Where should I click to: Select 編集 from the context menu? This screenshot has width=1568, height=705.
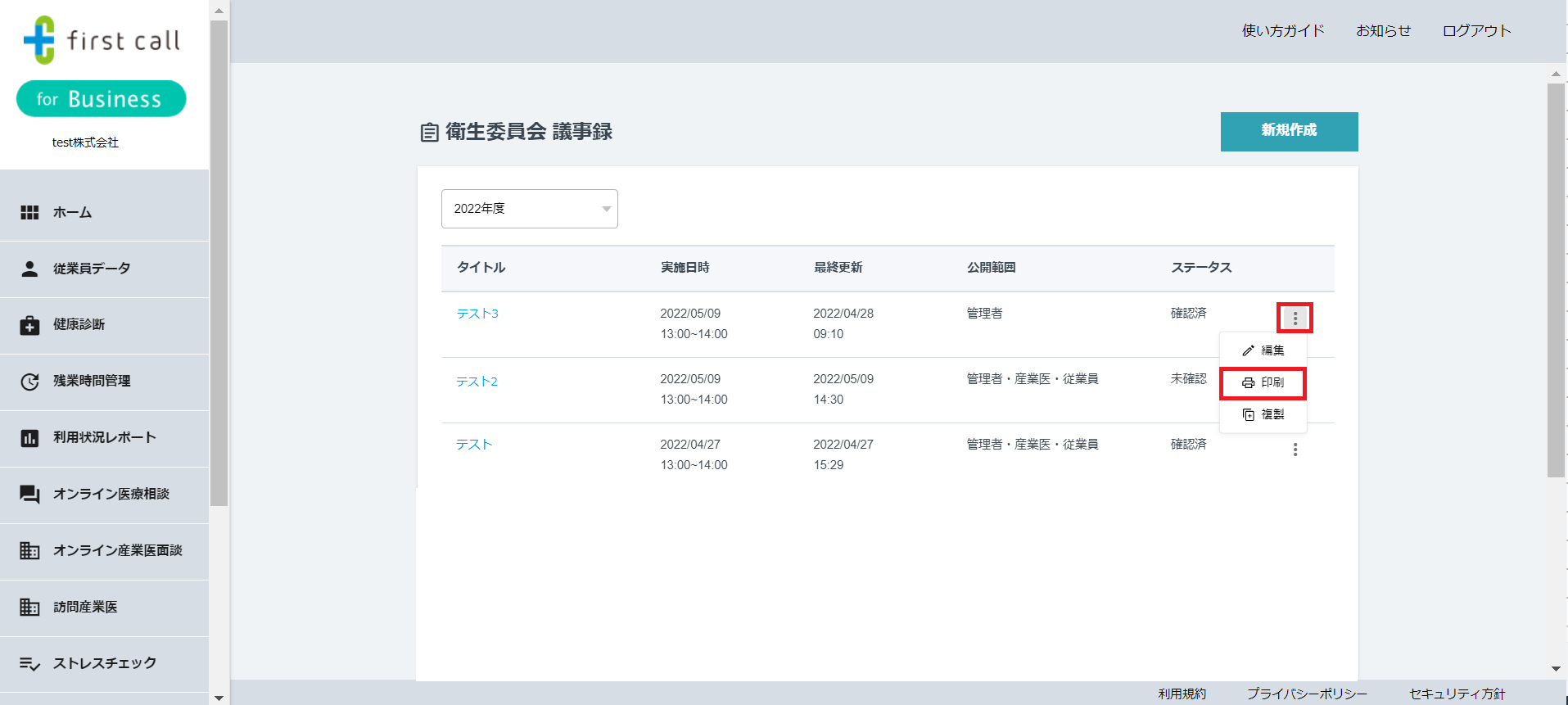tap(1263, 350)
